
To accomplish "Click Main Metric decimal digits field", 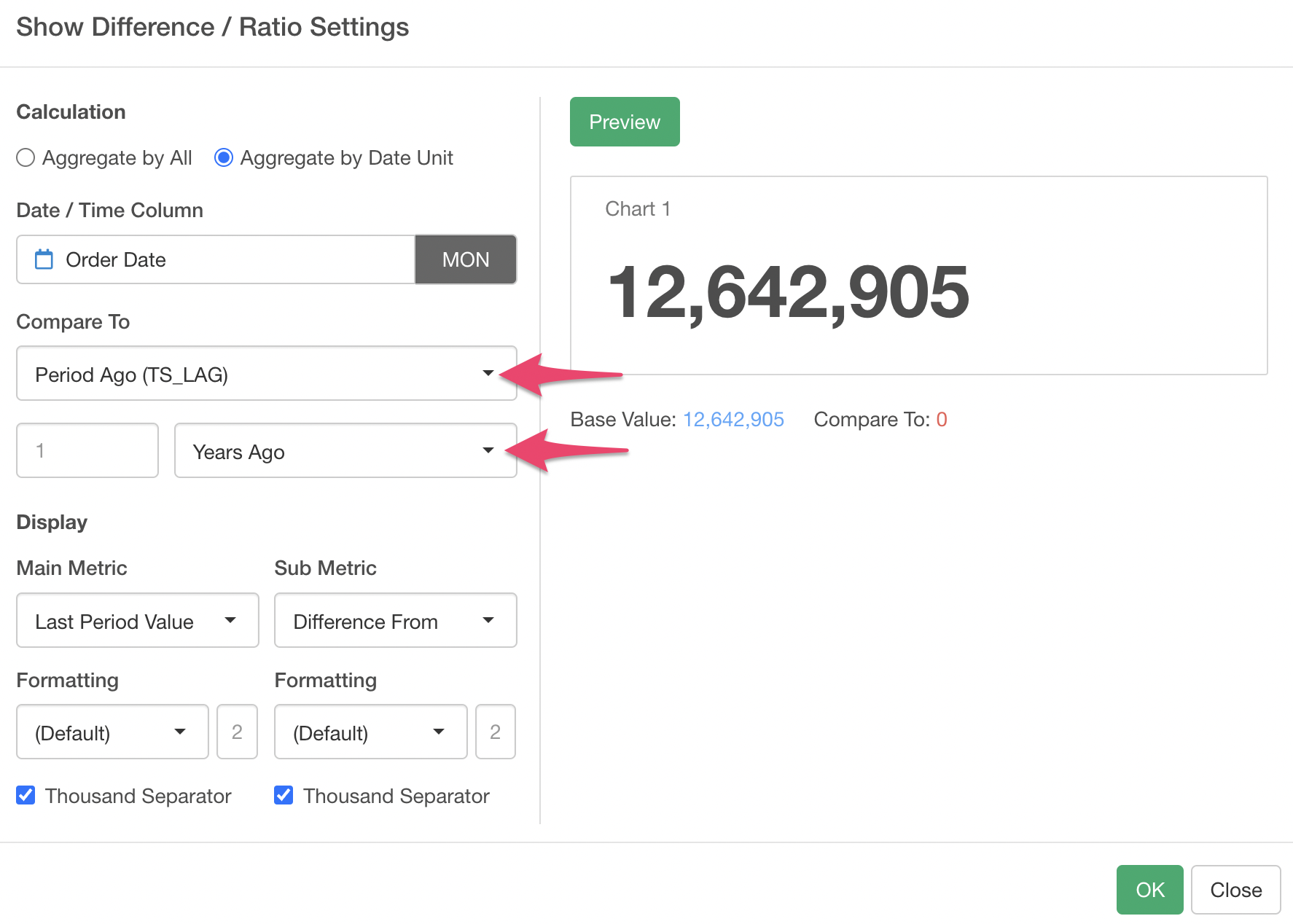I will 237,732.
